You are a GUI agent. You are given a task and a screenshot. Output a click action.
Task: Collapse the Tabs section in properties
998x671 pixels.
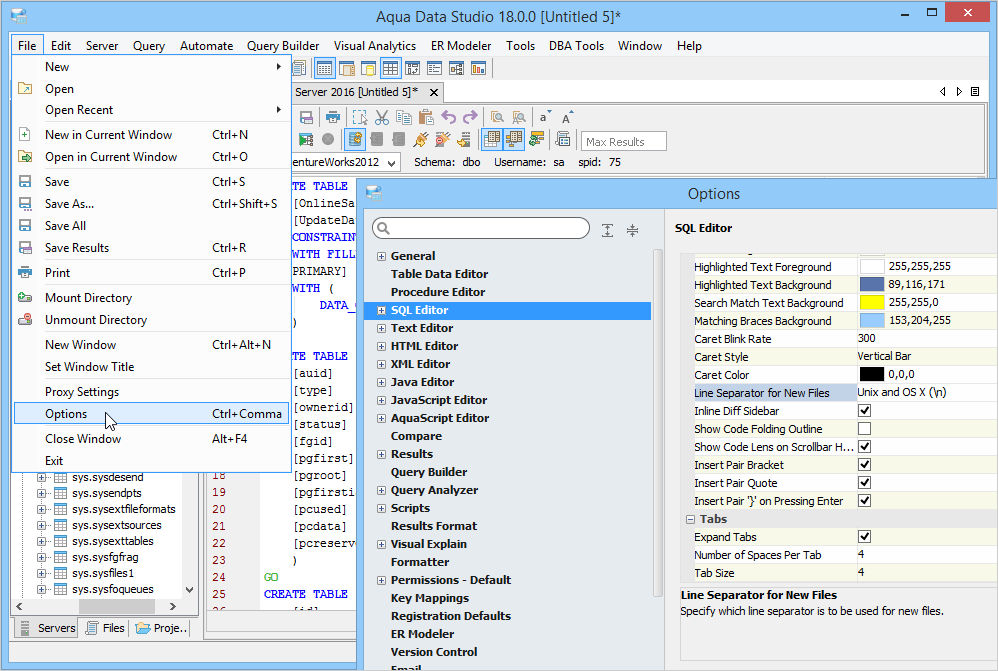(x=690, y=519)
